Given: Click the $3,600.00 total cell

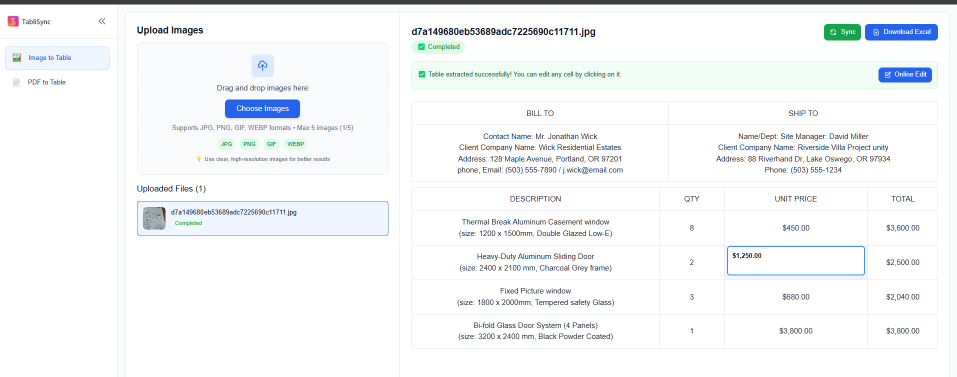Looking at the screenshot, I should click(903, 228).
